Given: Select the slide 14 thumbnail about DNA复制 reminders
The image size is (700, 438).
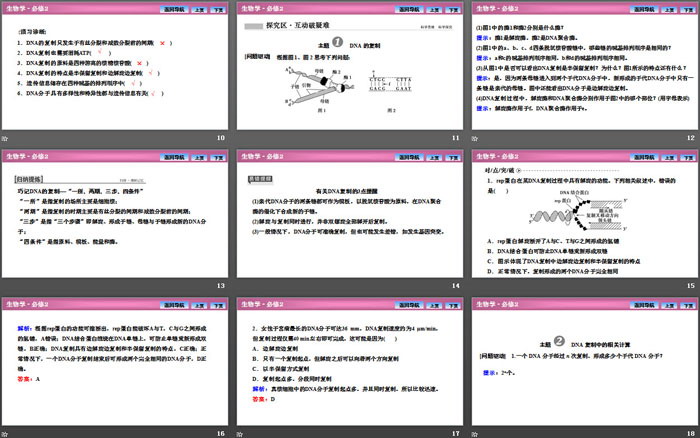Looking at the screenshot, I should [x=350, y=213].
